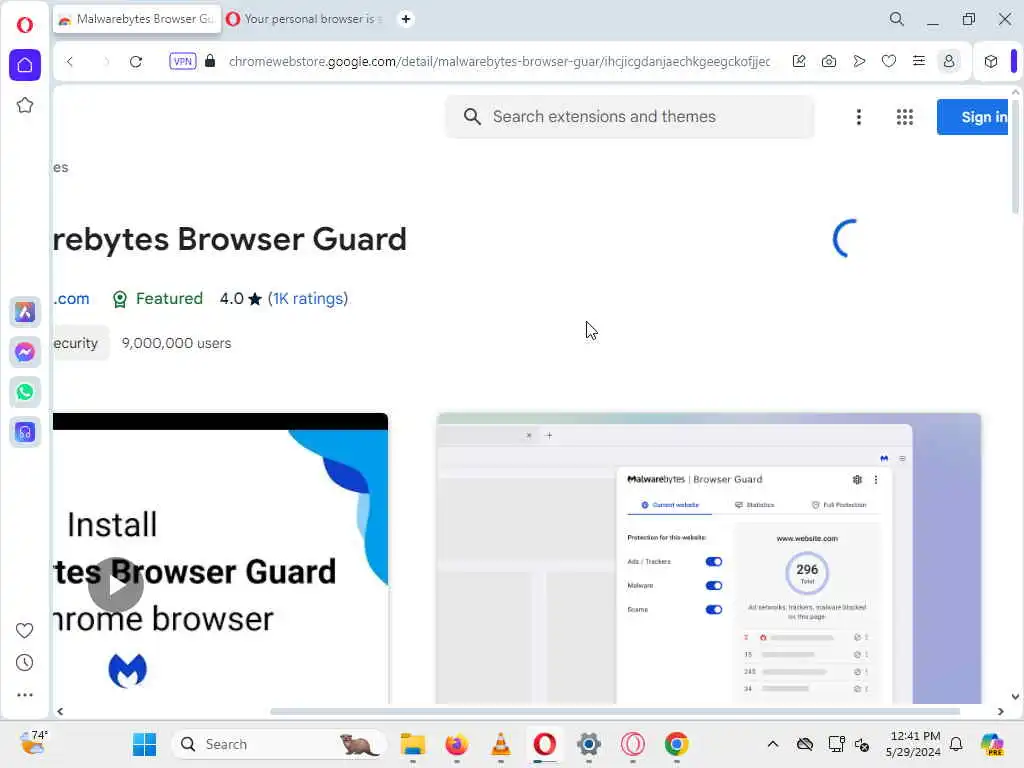Open the Browser Guard popup screenshot
Image resolution: width=1024 pixels, height=768 pixels.
pyautogui.click(x=709, y=558)
